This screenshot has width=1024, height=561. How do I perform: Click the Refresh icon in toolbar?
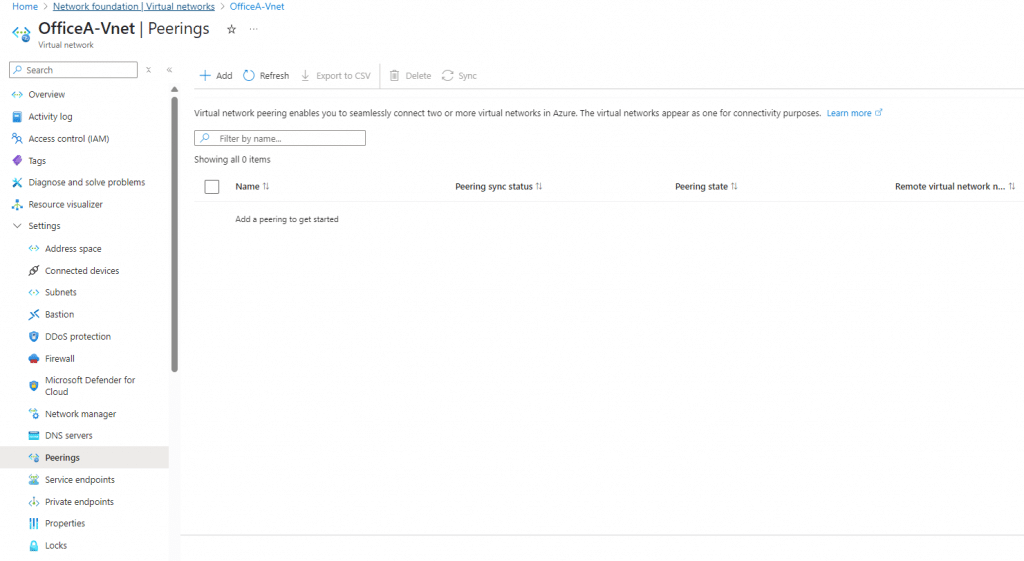249,76
